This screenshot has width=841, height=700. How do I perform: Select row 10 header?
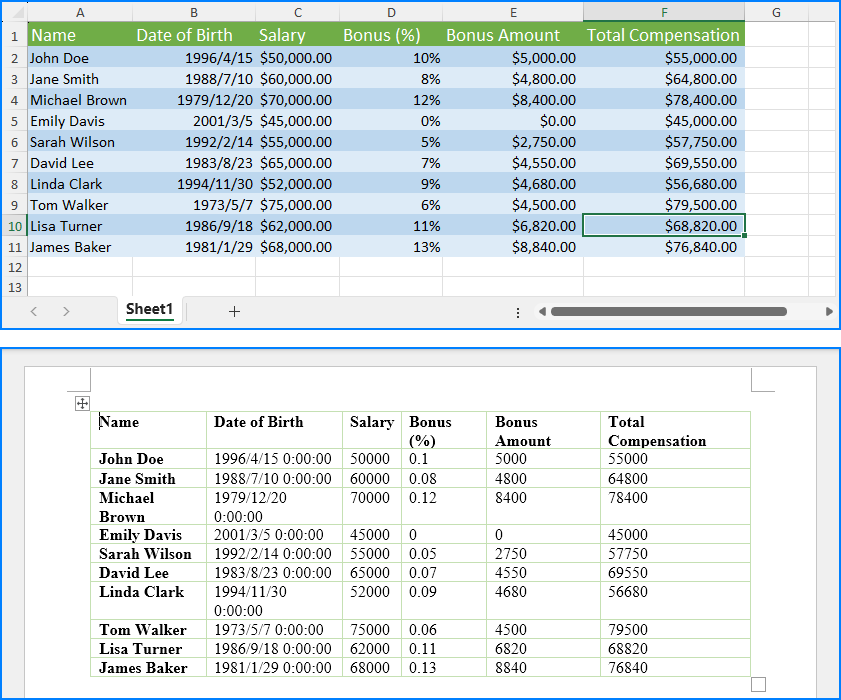14,226
